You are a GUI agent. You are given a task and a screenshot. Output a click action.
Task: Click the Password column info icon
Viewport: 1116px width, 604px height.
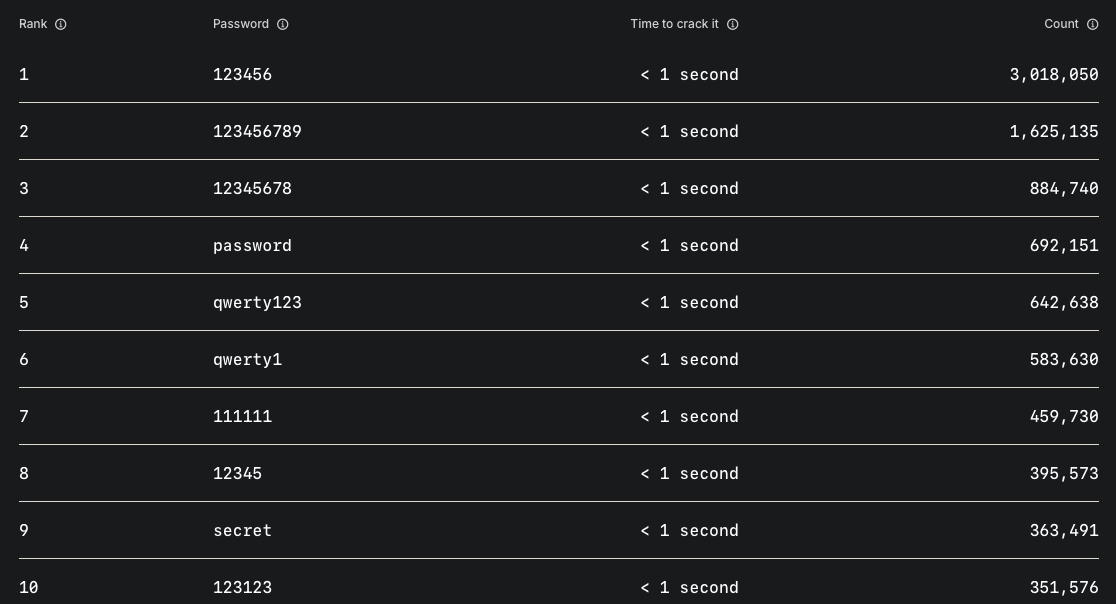(282, 24)
